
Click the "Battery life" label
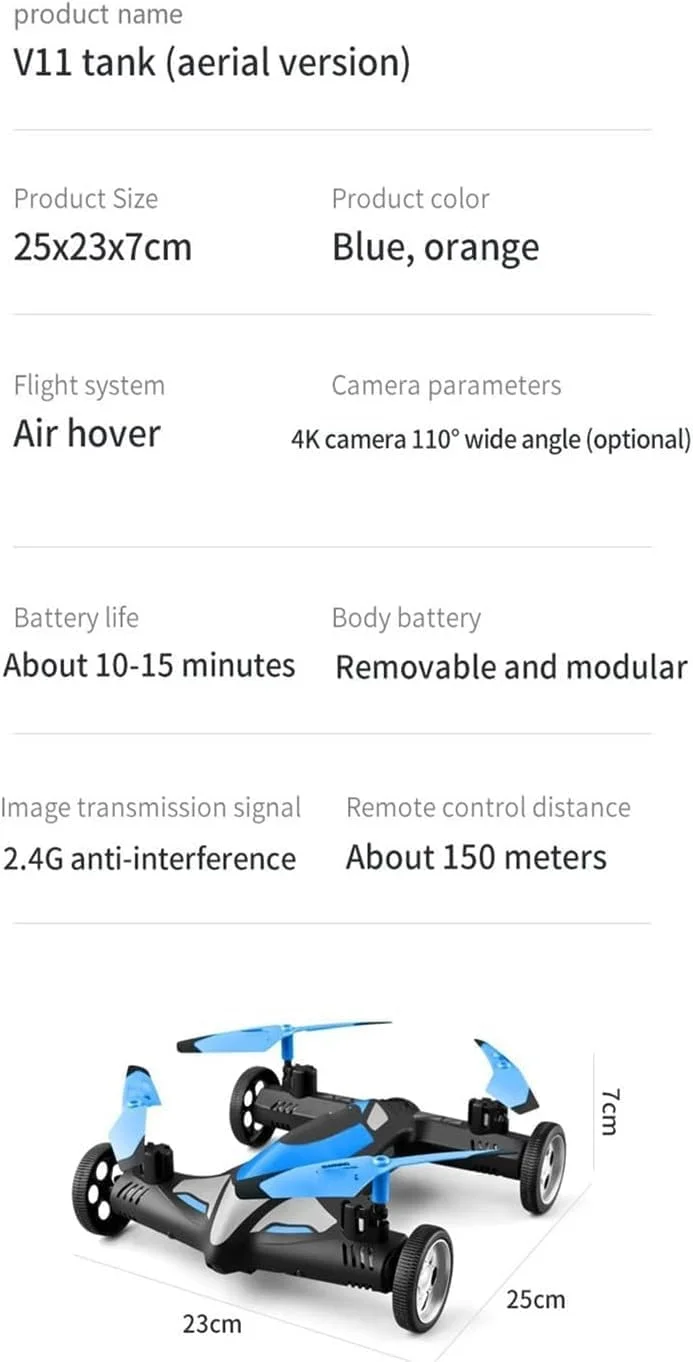(x=76, y=618)
